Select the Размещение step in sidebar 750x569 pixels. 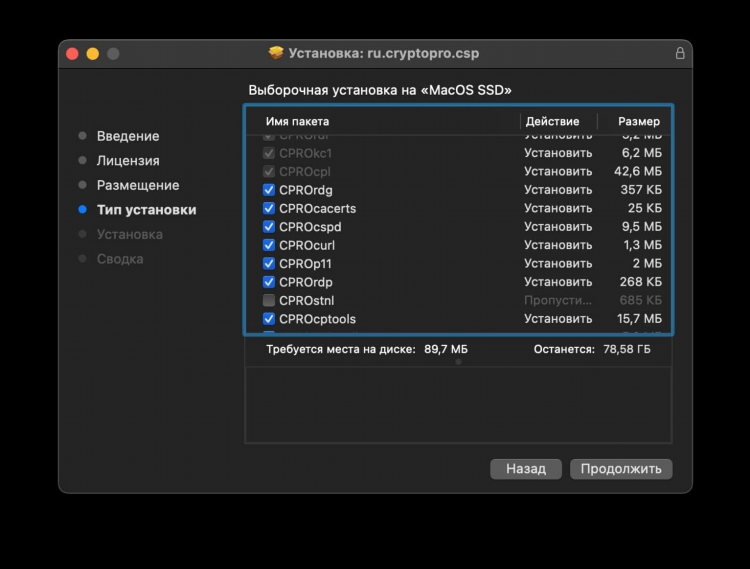138,185
